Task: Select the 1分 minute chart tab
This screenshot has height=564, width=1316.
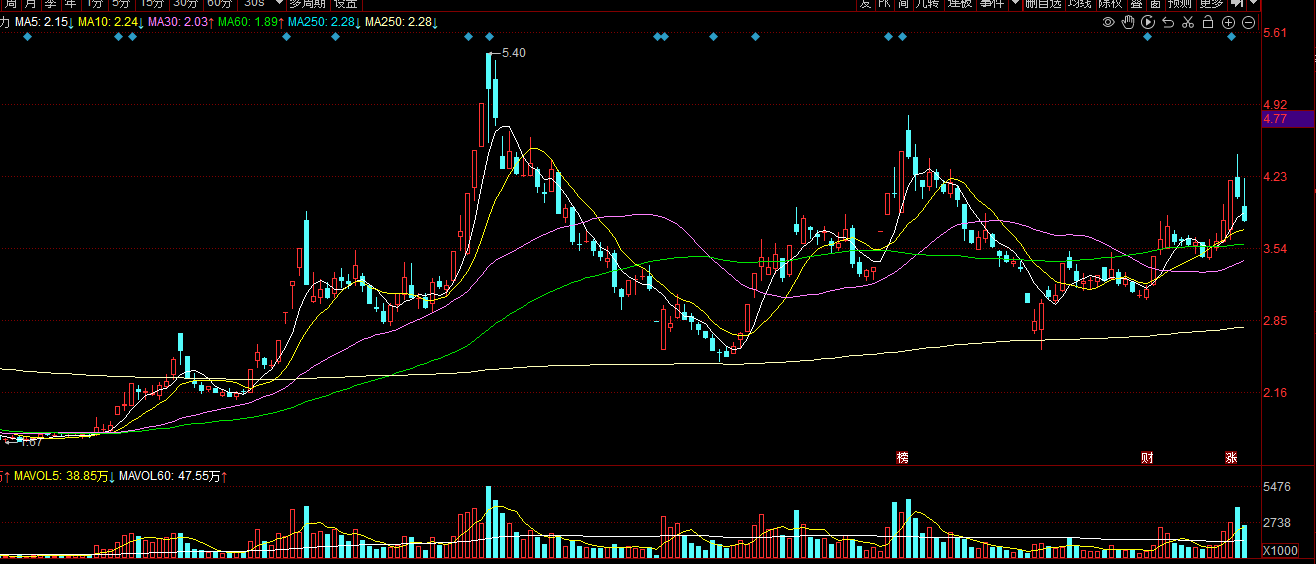Action: (95, 4)
